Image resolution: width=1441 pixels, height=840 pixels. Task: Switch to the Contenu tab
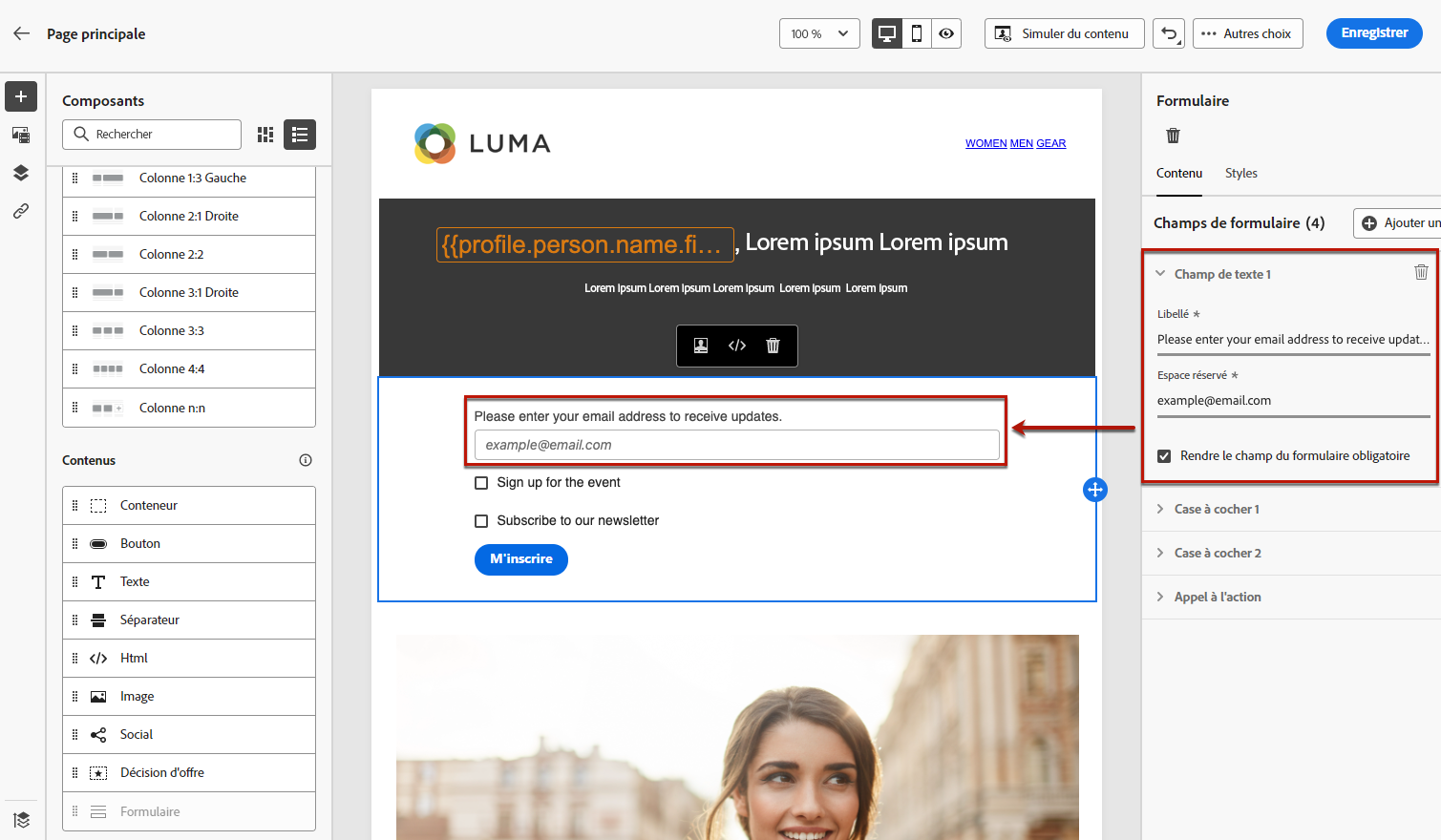pyautogui.click(x=1179, y=173)
